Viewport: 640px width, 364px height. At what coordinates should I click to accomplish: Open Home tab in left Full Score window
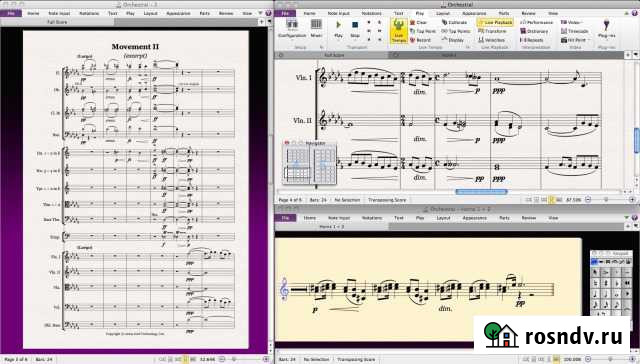[x=33, y=13]
